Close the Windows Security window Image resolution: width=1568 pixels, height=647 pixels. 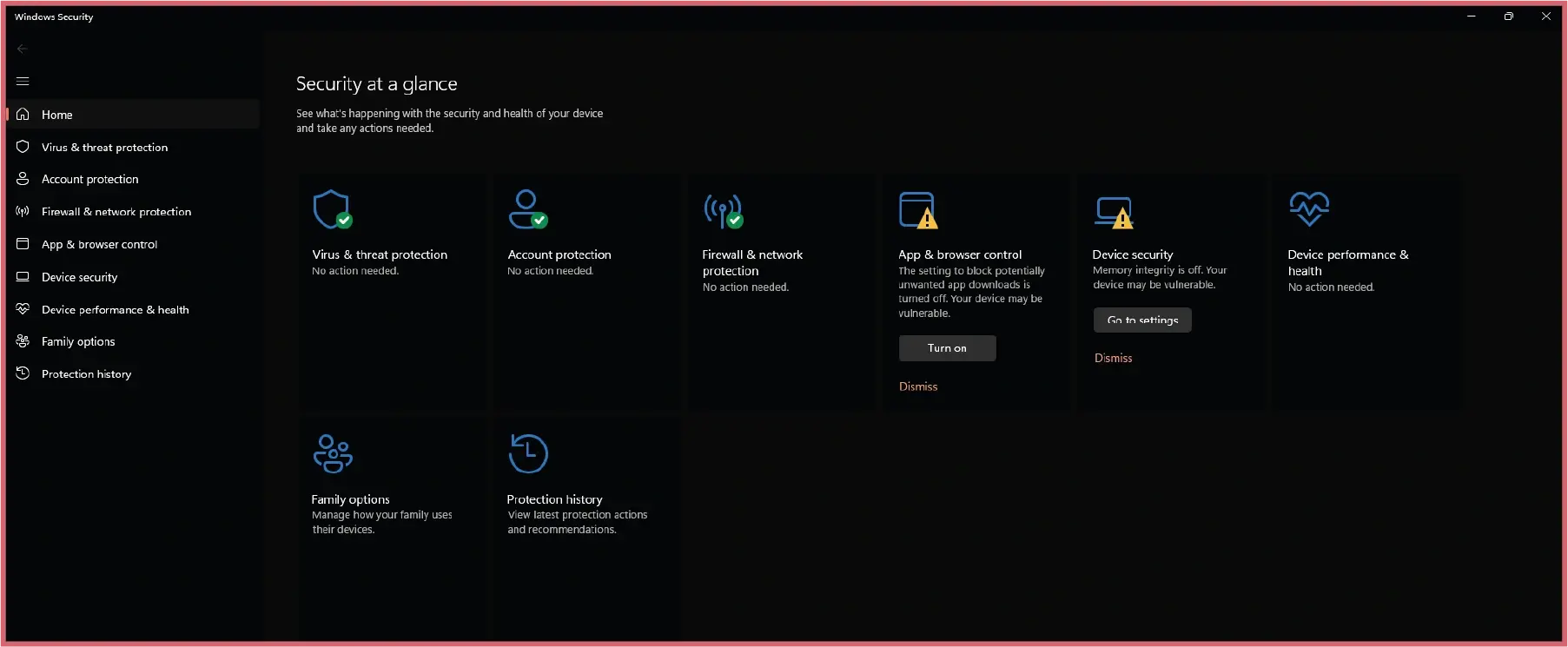pyautogui.click(x=1546, y=16)
